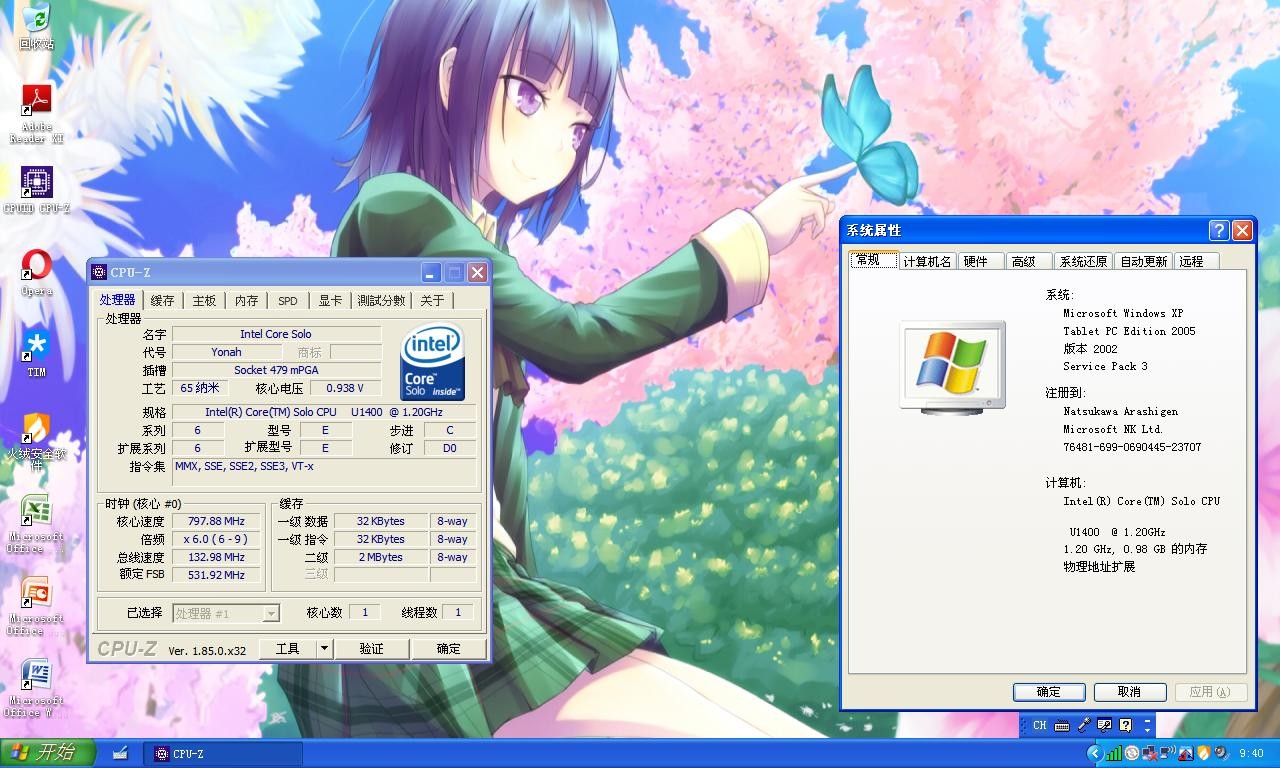Open the SPD tab in CPU-Z
The height and width of the screenshot is (768, 1280).
point(288,301)
